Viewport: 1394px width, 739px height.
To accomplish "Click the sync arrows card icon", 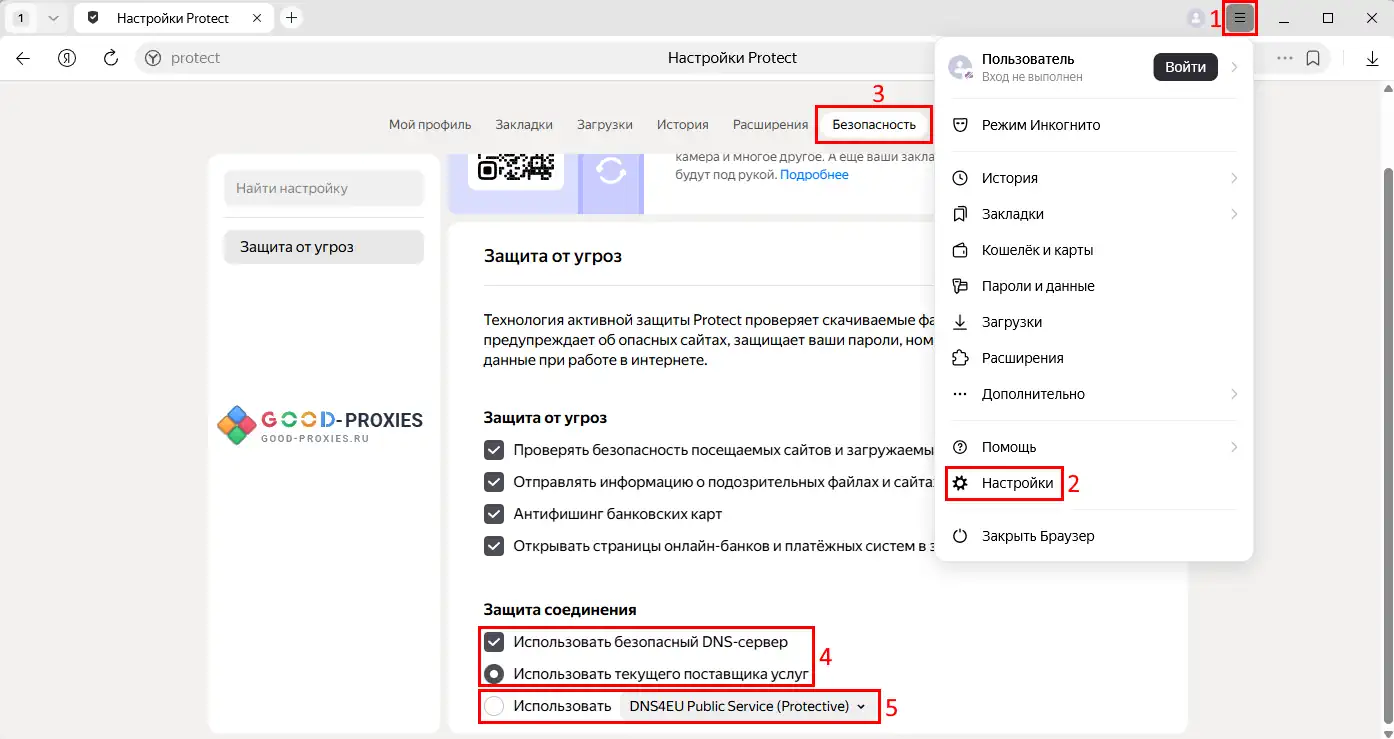I will [x=611, y=171].
